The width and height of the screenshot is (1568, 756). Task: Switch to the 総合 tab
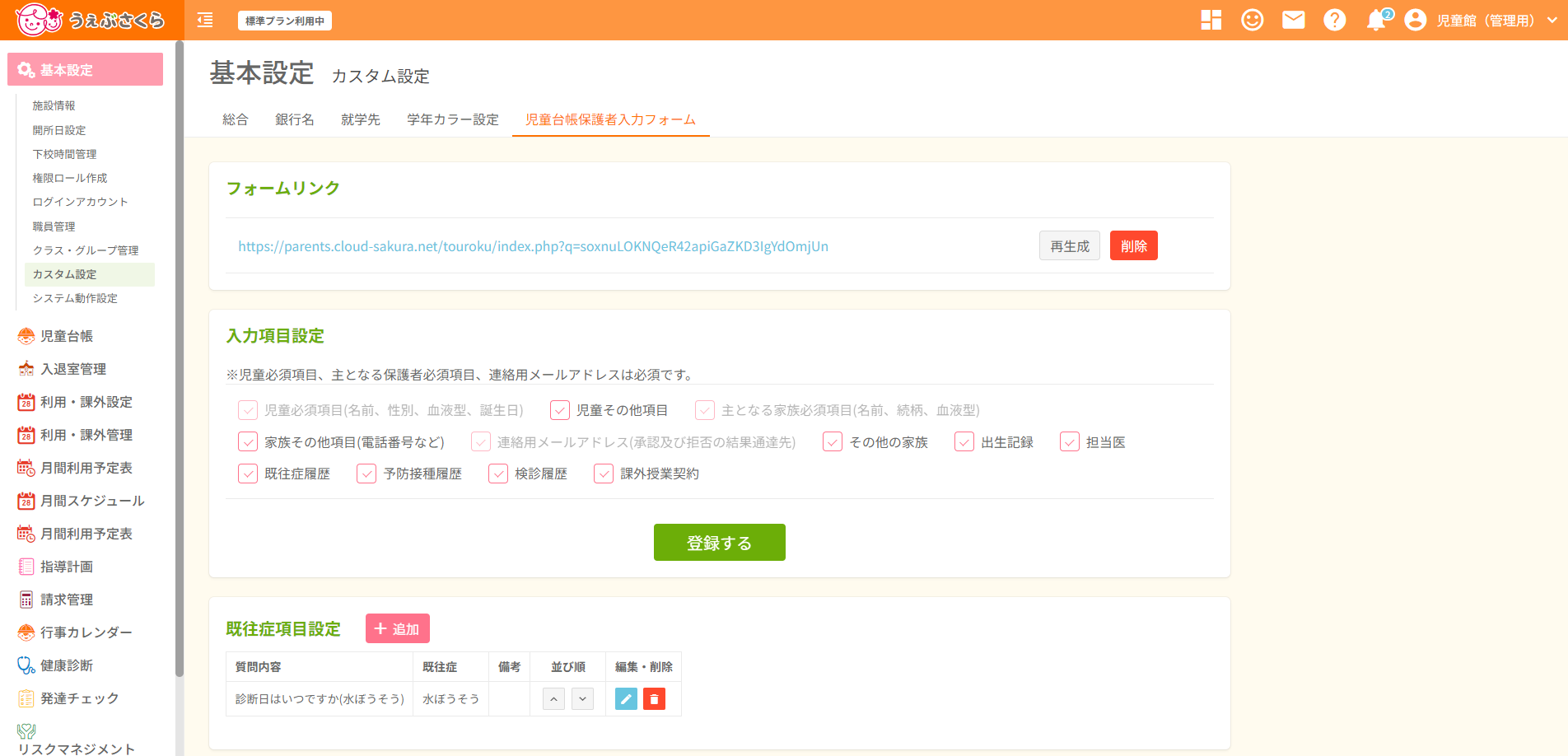[x=236, y=119]
